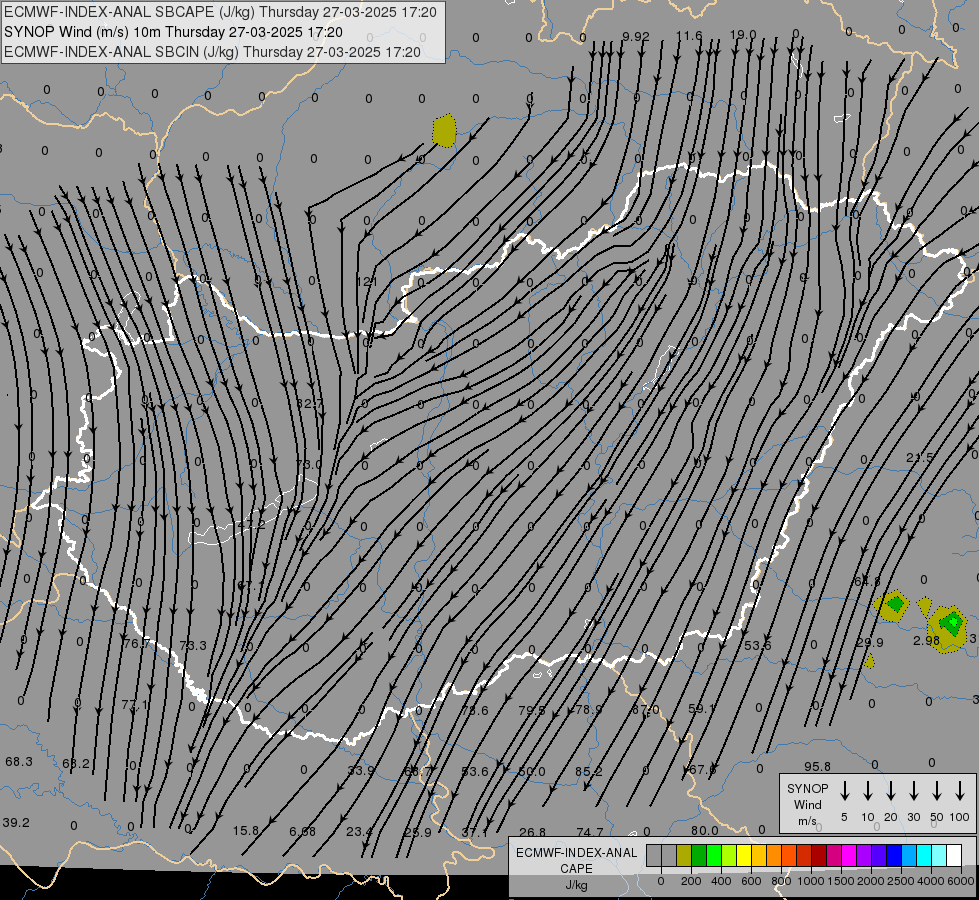The height and width of the screenshot is (900, 979).
Task: Click the map value 2.98
Action: pyautogui.click(x=926, y=640)
